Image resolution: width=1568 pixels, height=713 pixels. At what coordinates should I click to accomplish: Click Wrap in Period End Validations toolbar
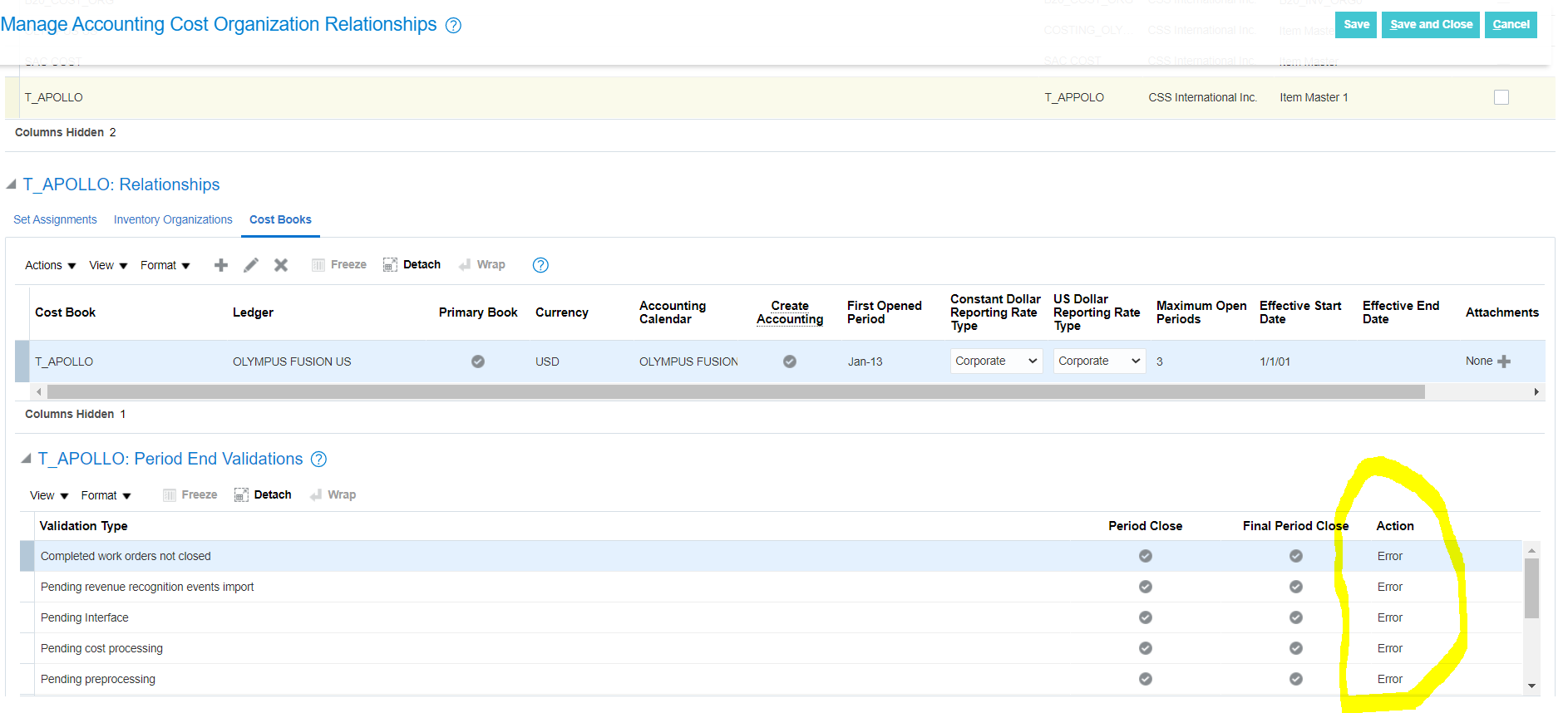pyautogui.click(x=333, y=495)
